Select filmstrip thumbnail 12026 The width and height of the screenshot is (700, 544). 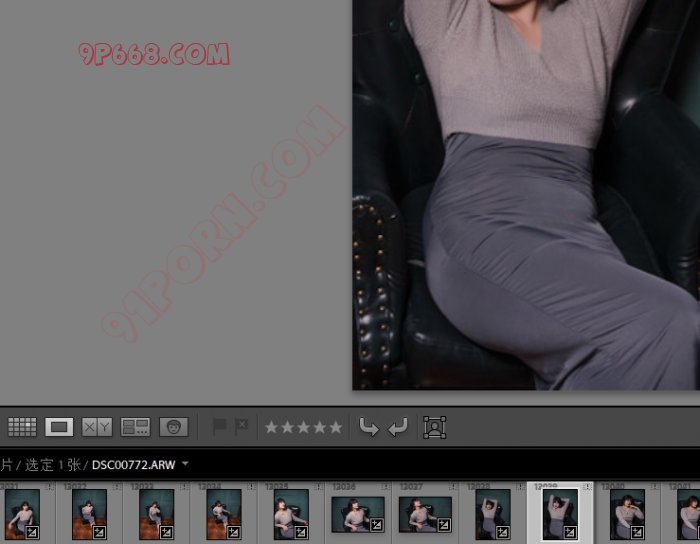tap(357, 514)
